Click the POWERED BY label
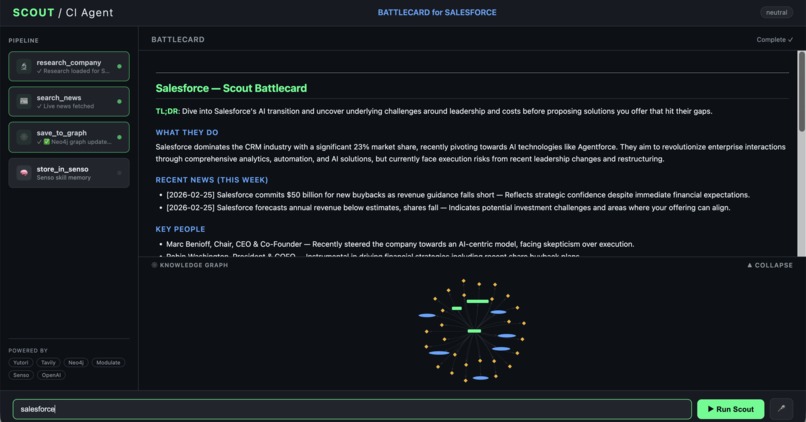This screenshot has height=422, width=806. pyautogui.click(x=28, y=351)
